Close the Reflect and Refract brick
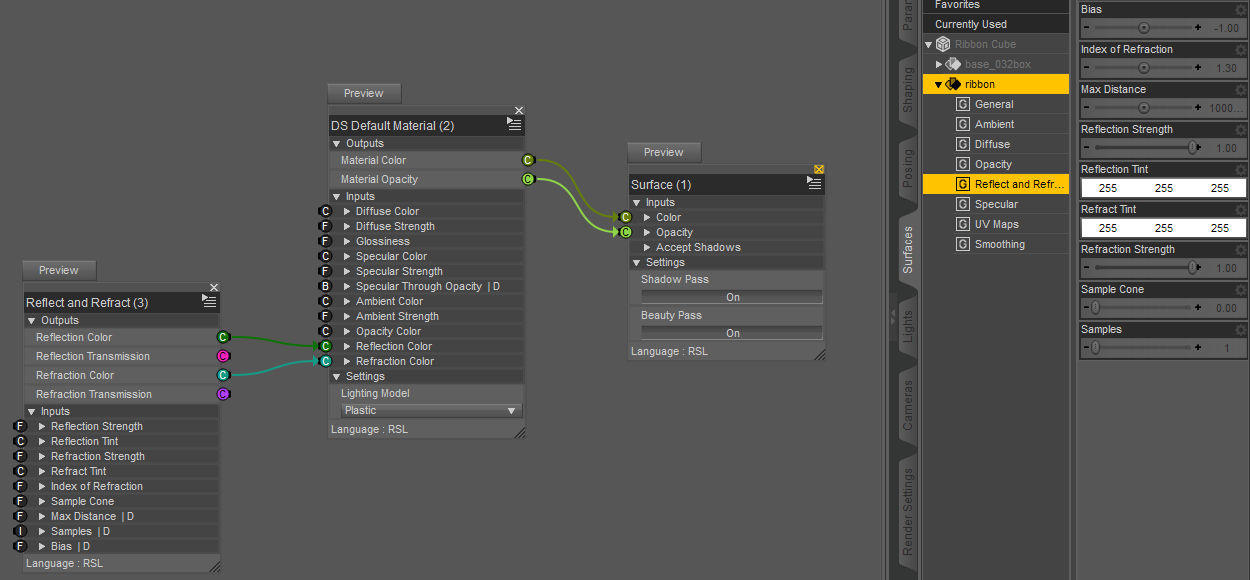Screen dimensions: 1250x580 [214, 287]
